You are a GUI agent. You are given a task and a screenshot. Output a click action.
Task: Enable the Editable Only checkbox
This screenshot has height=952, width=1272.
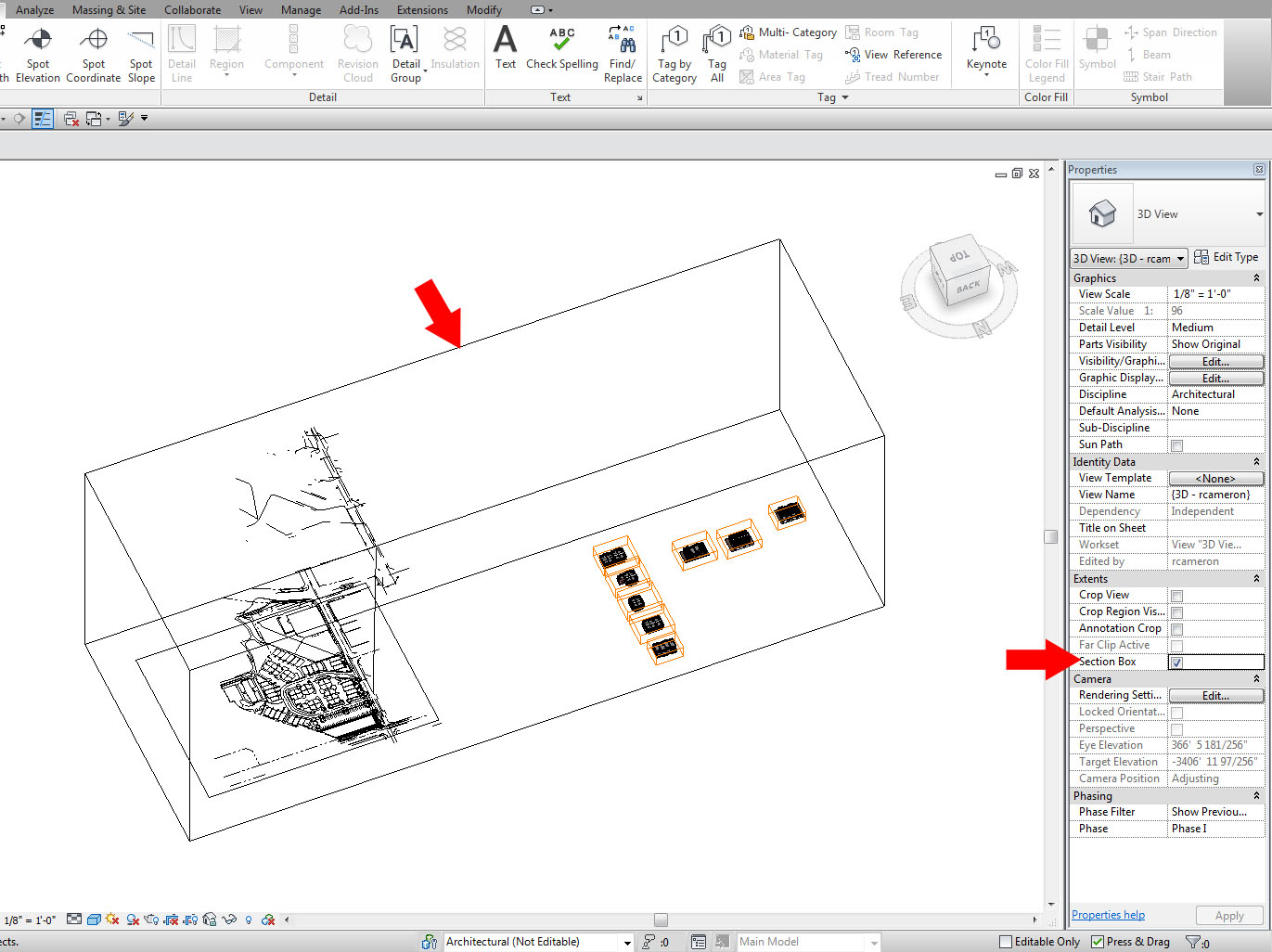[x=1005, y=942]
